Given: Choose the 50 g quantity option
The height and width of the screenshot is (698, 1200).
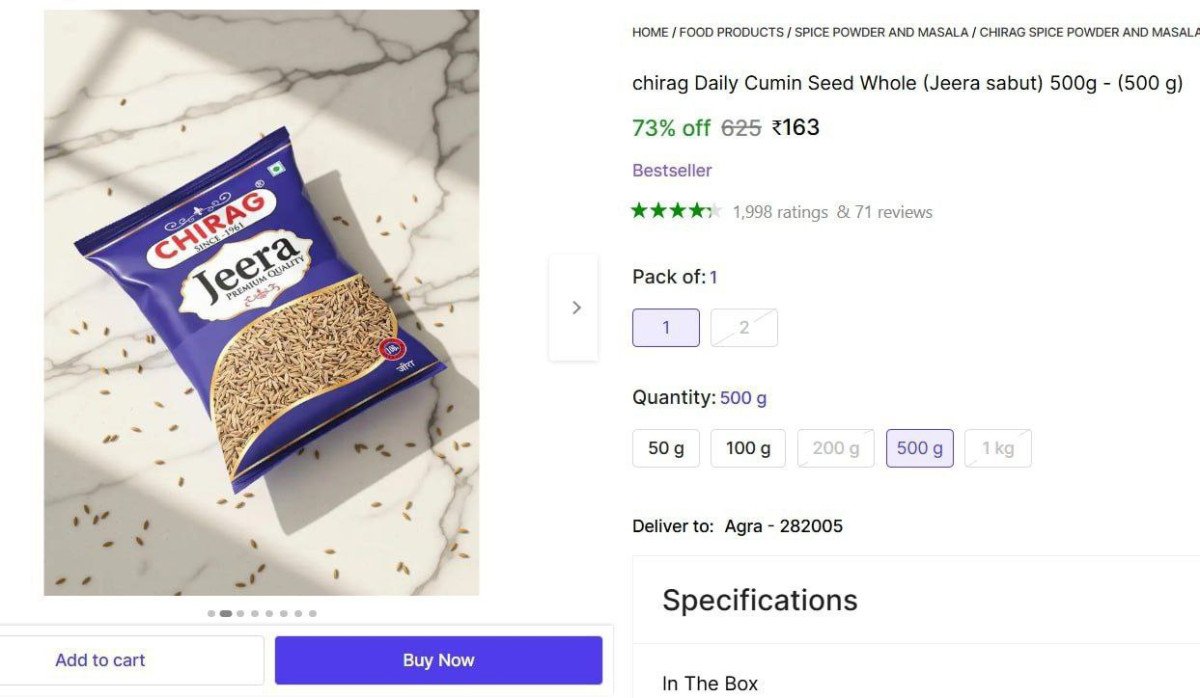Looking at the screenshot, I should [666, 448].
